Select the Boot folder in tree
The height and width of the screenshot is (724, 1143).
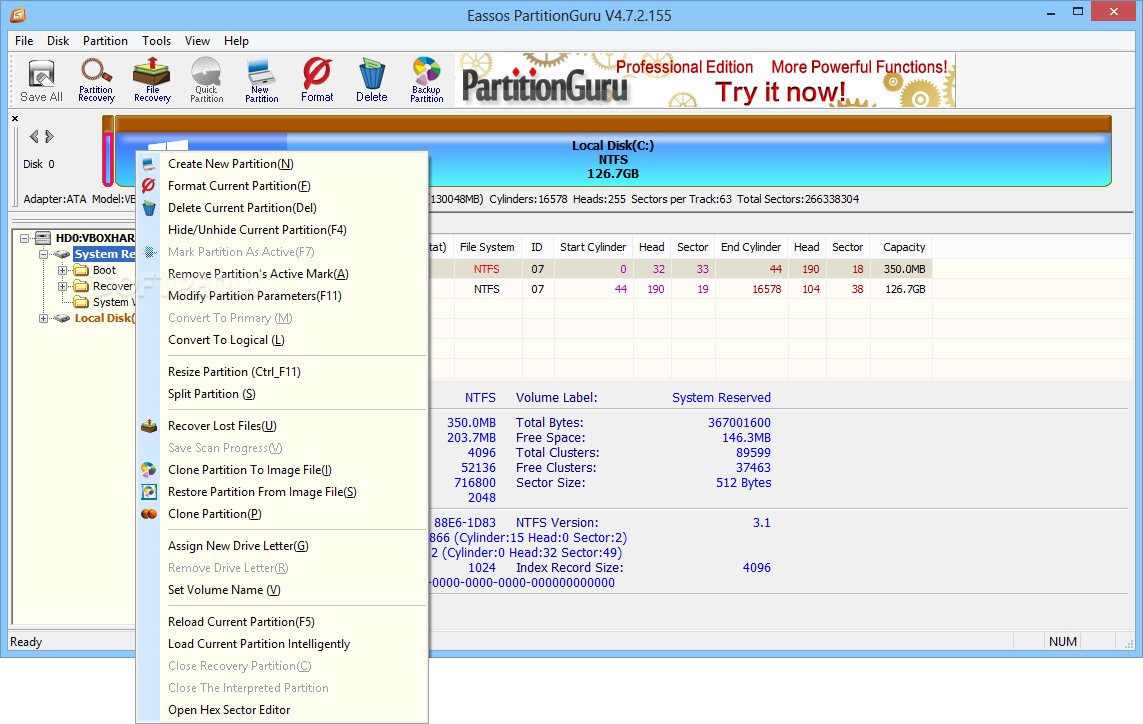tap(104, 270)
